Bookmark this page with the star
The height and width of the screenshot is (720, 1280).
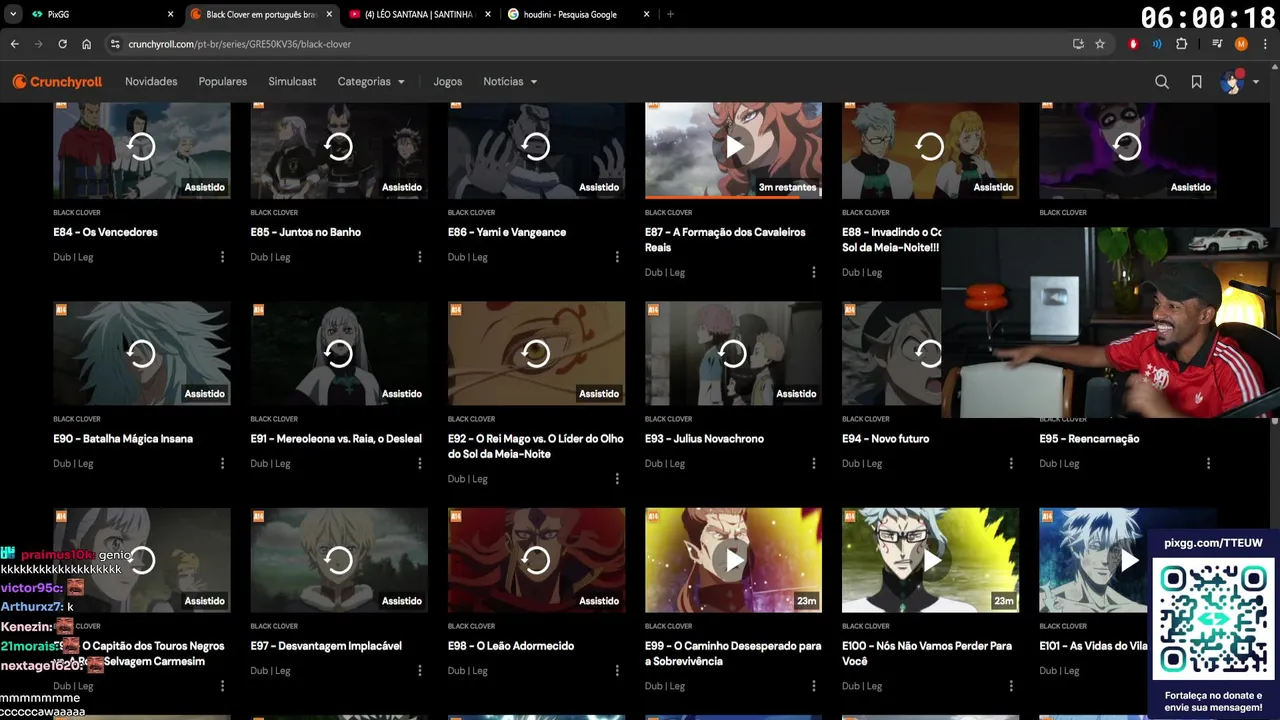point(1100,44)
